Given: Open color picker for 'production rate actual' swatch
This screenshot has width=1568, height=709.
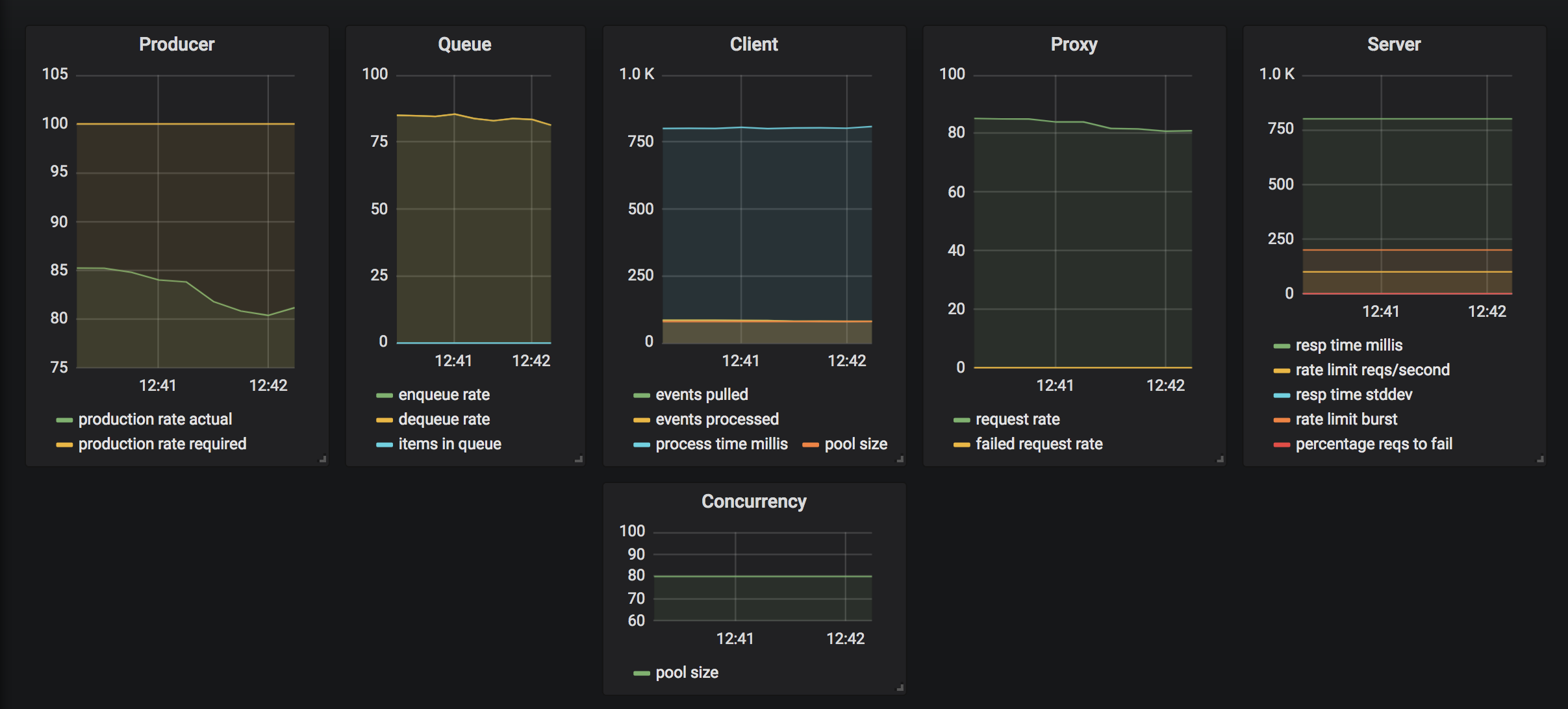Looking at the screenshot, I should pos(64,420).
